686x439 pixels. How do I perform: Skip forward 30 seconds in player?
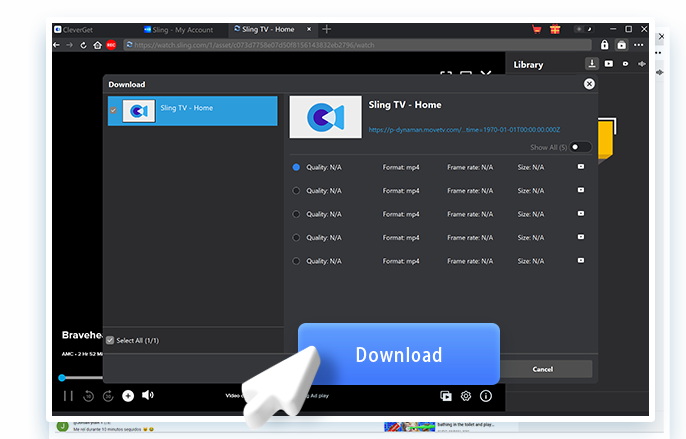coord(108,396)
